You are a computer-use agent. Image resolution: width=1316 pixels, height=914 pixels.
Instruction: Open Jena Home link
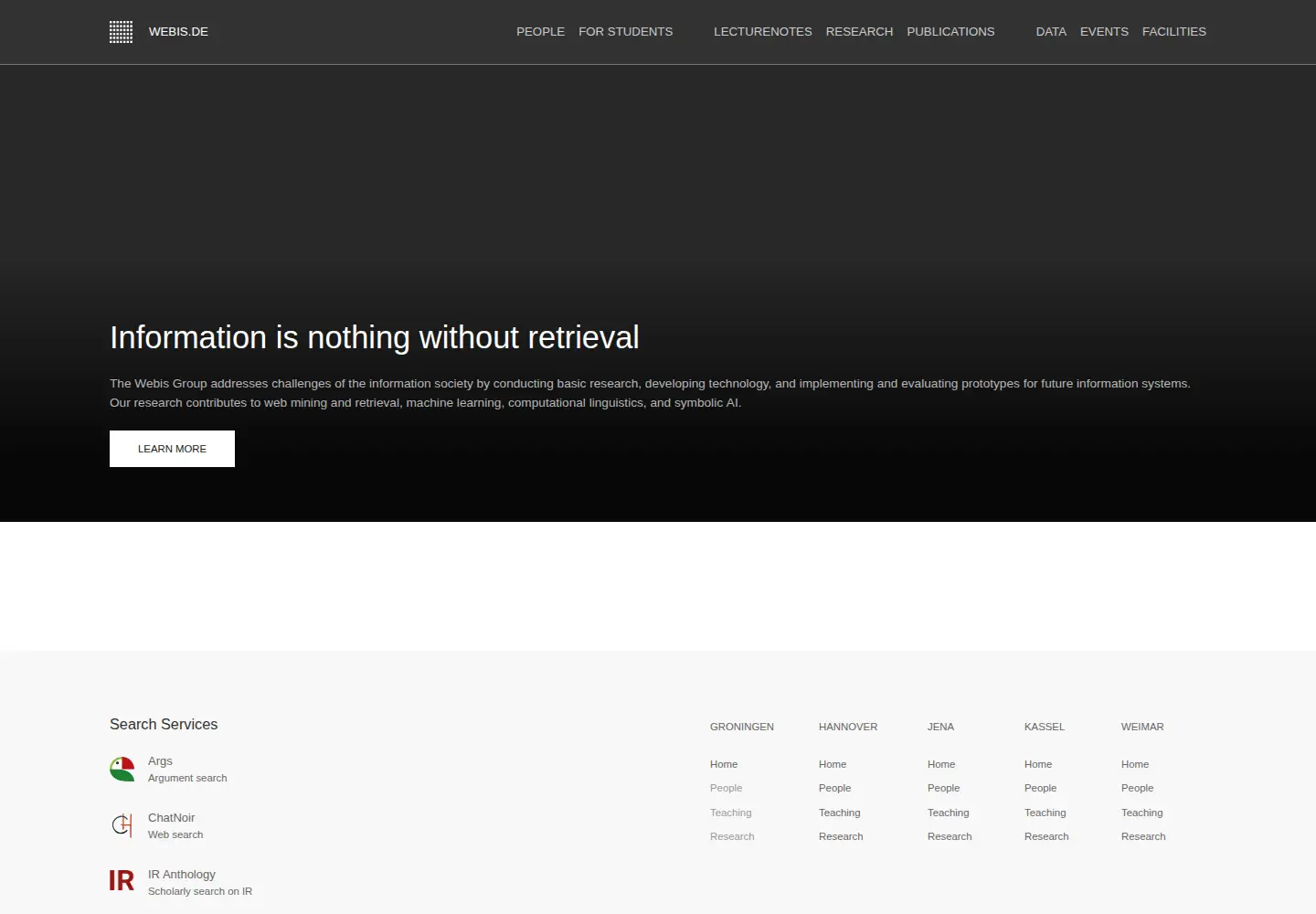point(941,764)
